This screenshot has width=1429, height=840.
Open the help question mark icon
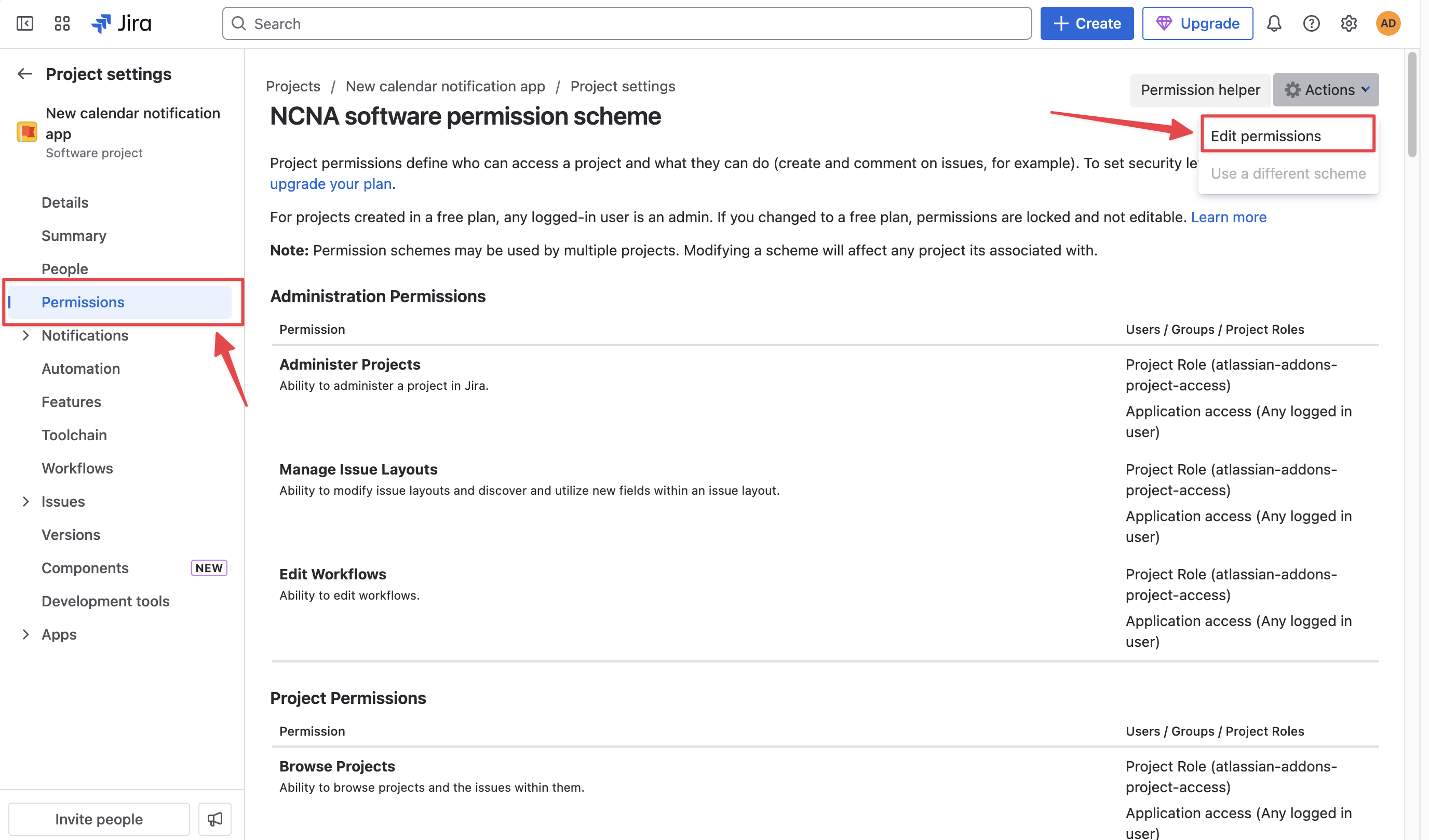(x=1311, y=23)
